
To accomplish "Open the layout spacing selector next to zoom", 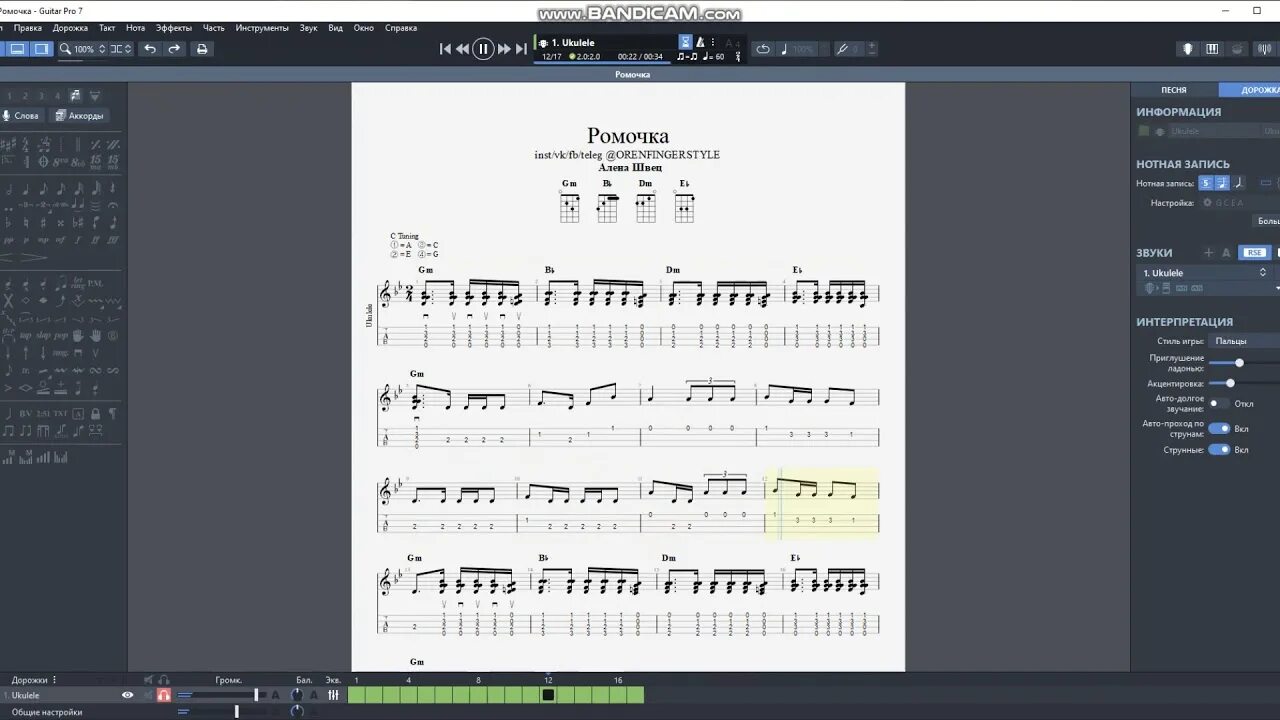I will [x=121, y=49].
